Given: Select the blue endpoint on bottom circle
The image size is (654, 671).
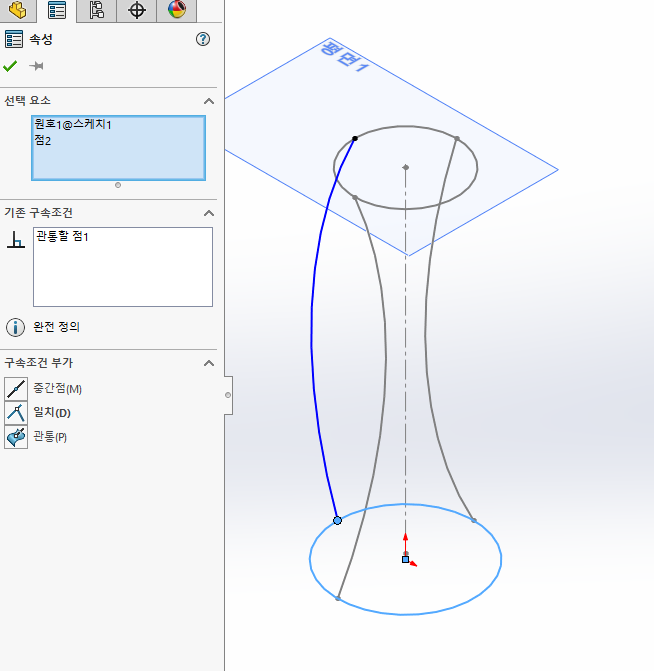Looking at the screenshot, I should (337, 520).
